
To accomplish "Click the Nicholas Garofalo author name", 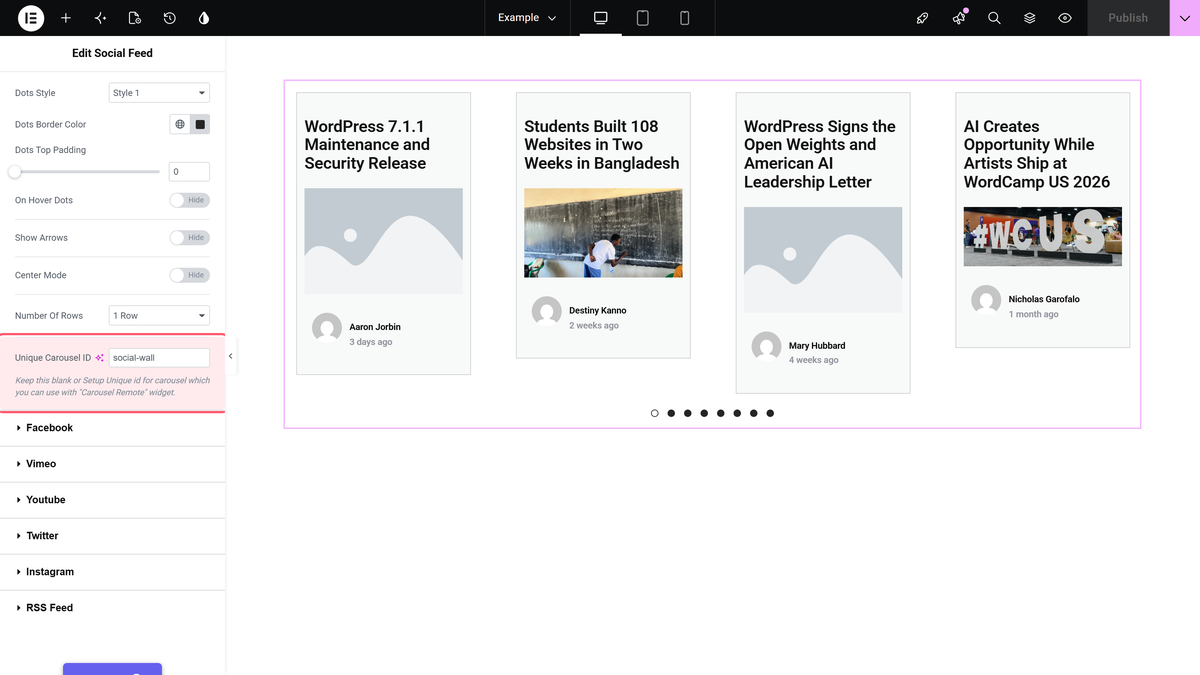I will [1044, 299].
